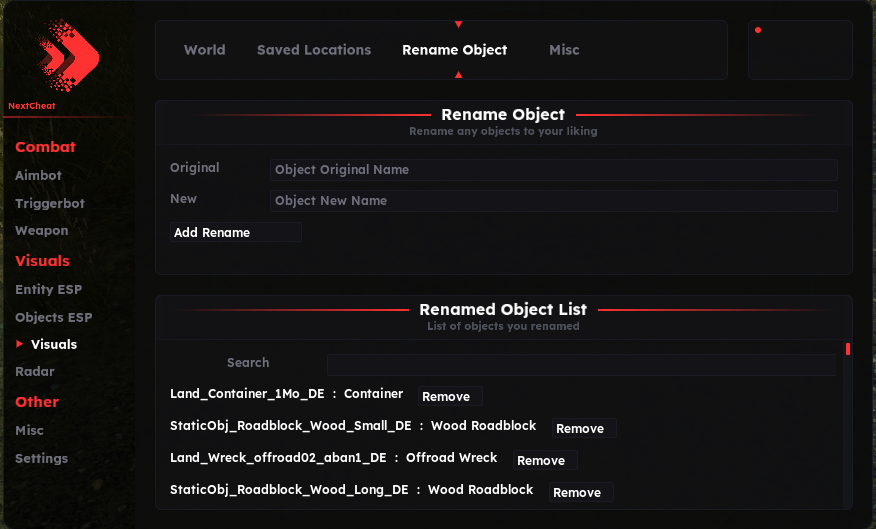Screen dimensions: 876x529
Task: Click the red scrollbar in renamed list
Action: click(848, 349)
